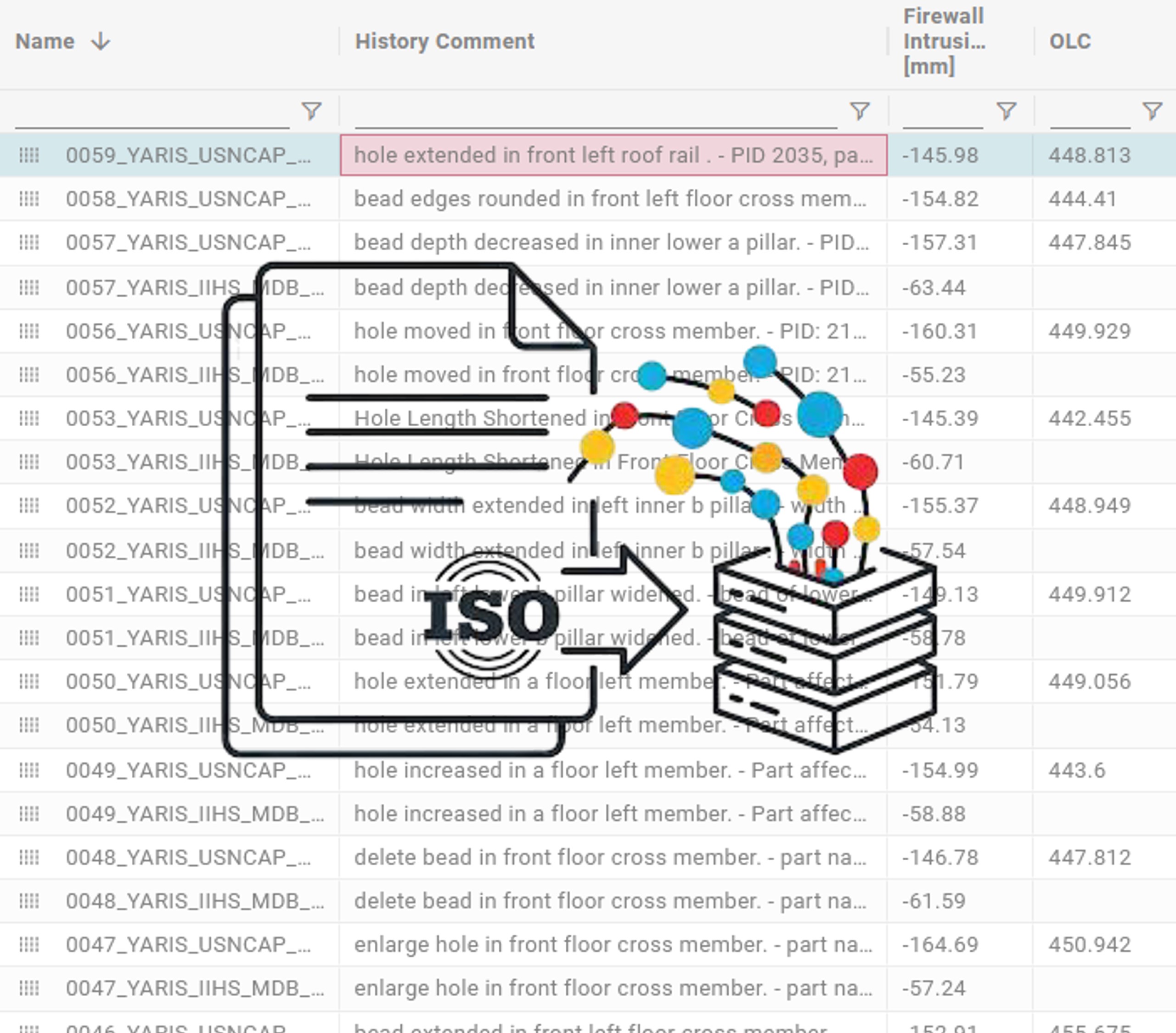Grab the drag handle of 0057_YARIS_IIHS_MDB row
1176x1033 pixels.
point(29,287)
